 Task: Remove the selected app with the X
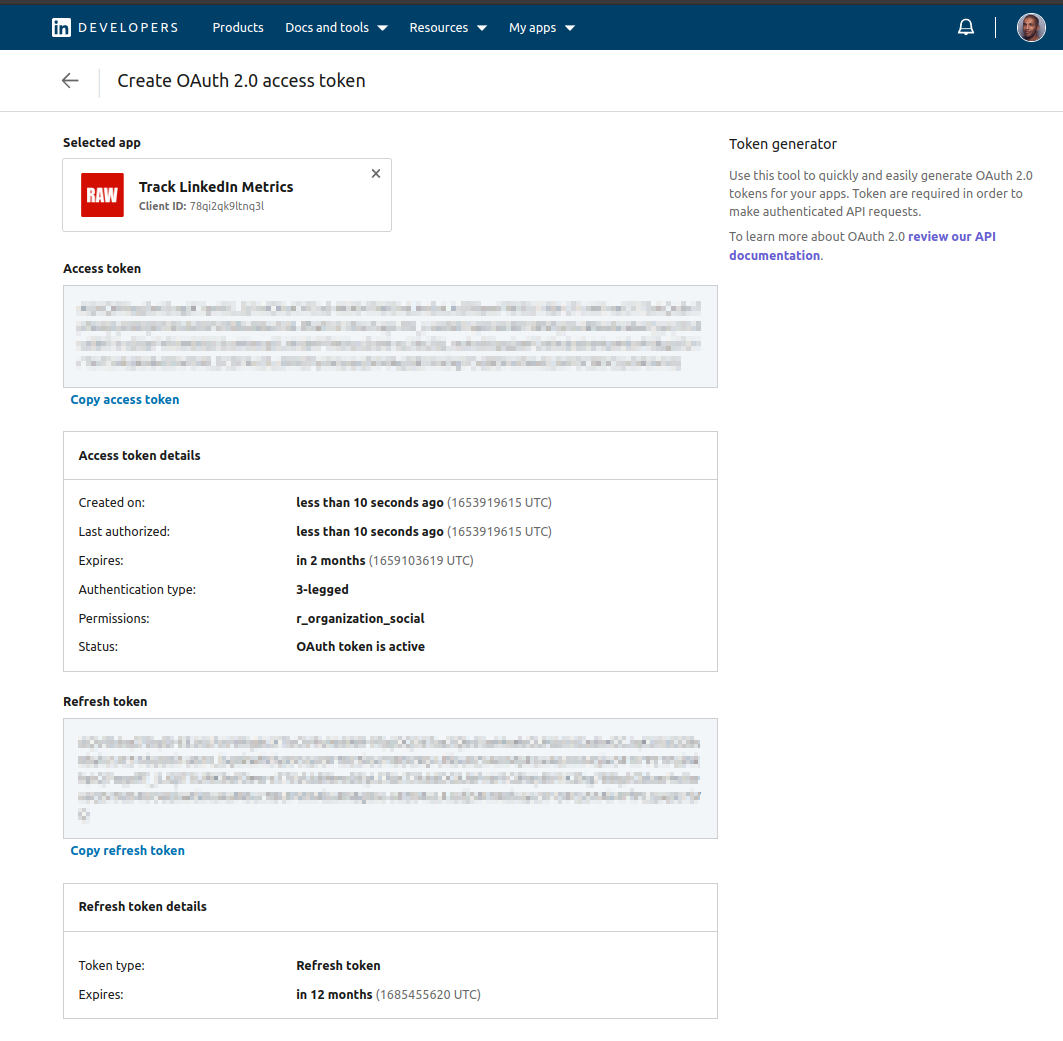(x=376, y=174)
